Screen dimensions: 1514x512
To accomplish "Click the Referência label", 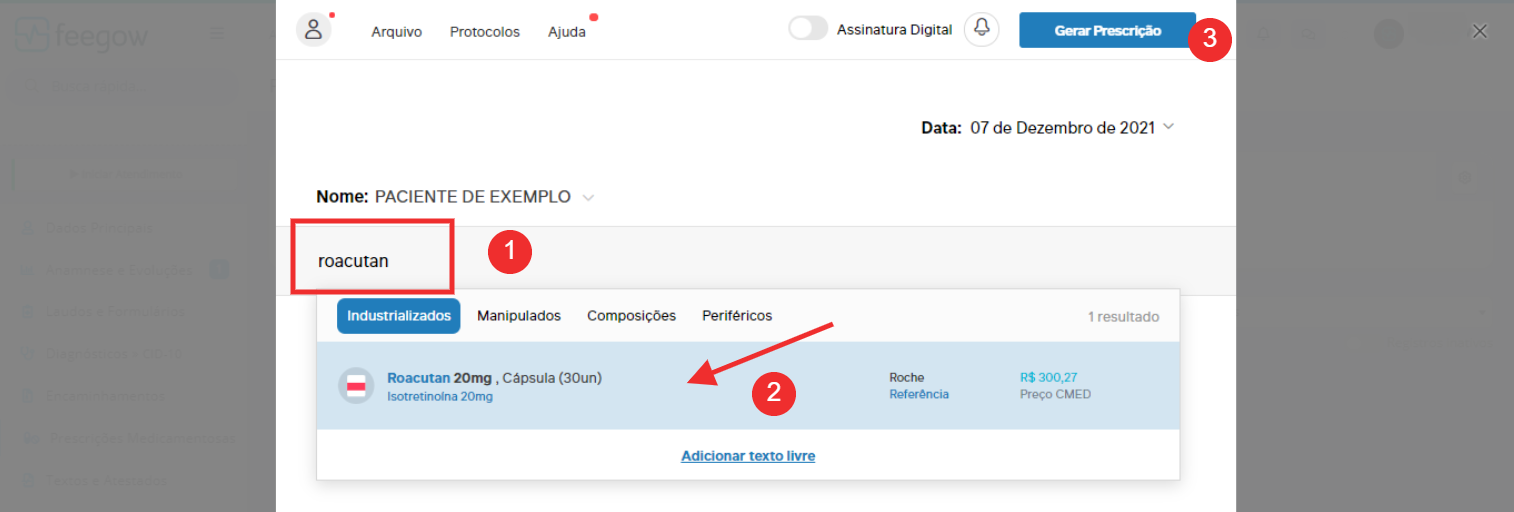I will (x=919, y=394).
